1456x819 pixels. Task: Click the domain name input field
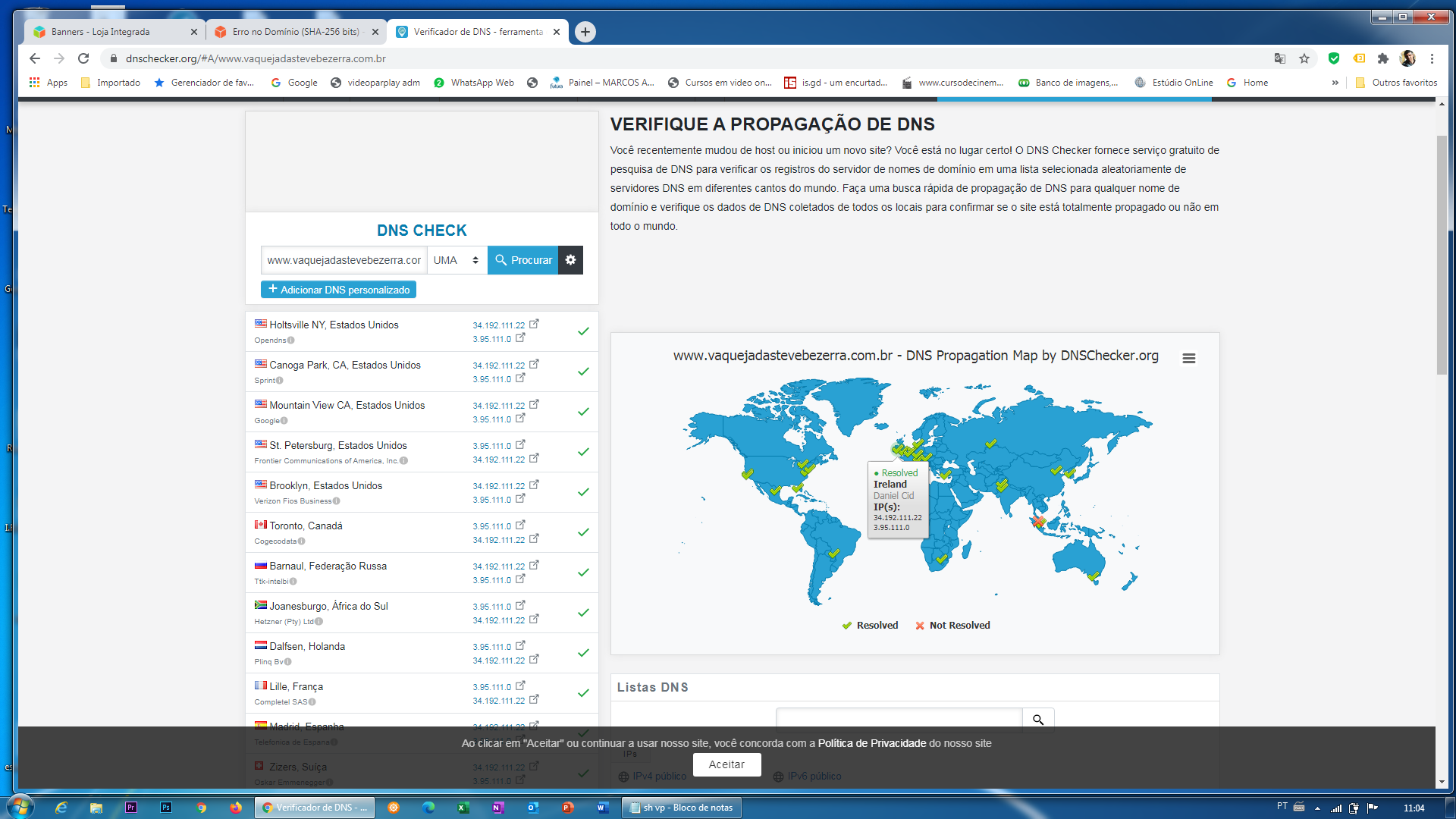(x=344, y=260)
